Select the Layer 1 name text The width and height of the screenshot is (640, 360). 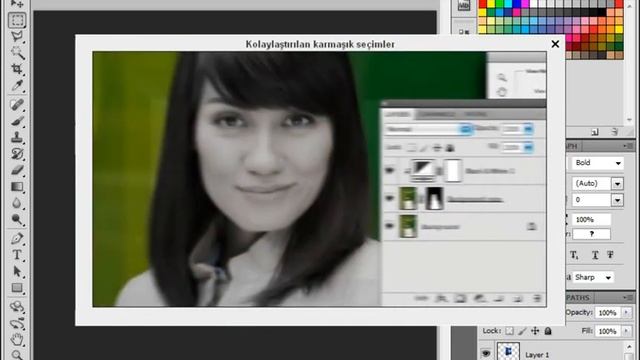coord(537,355)
